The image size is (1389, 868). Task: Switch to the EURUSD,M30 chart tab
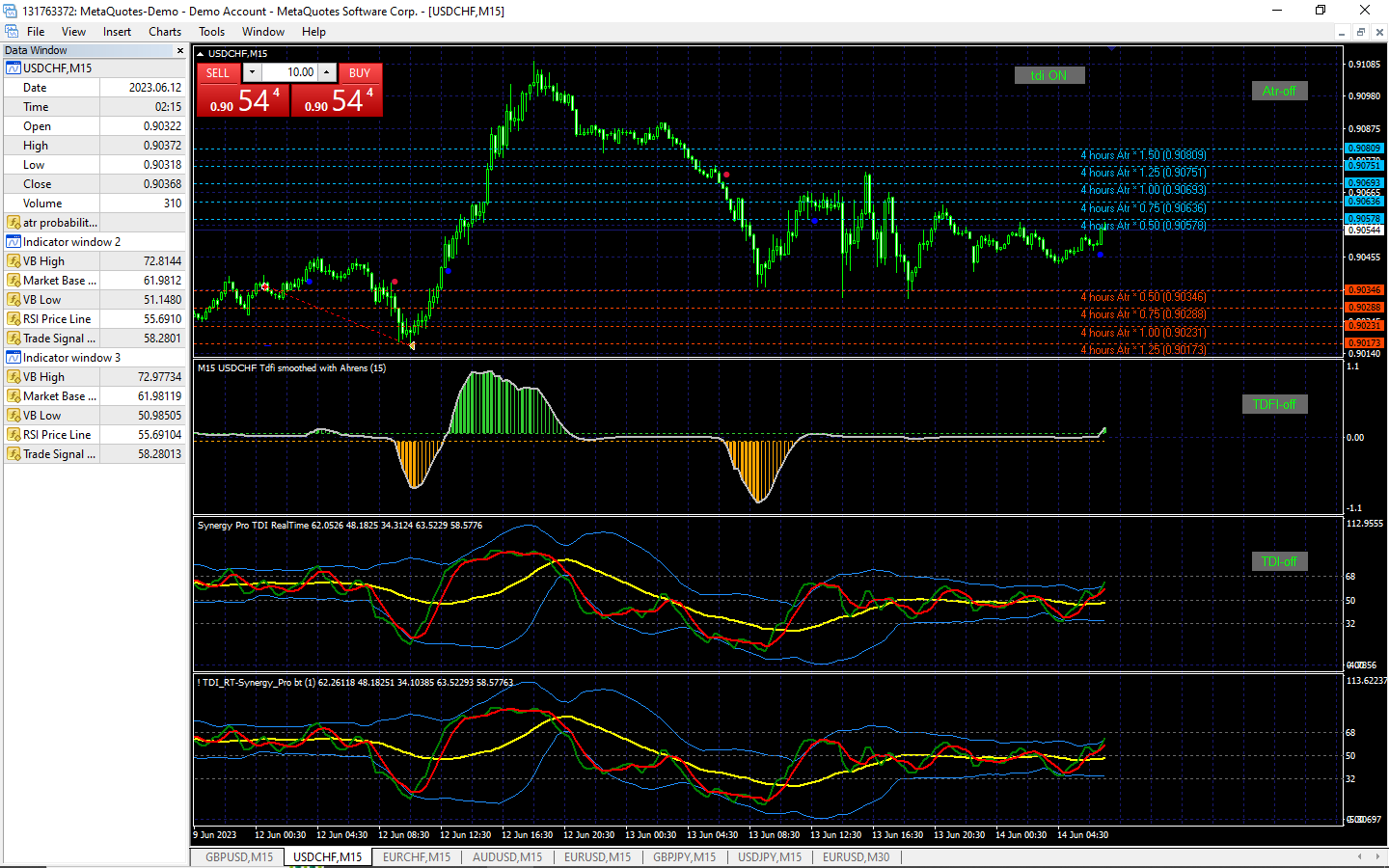856,857
